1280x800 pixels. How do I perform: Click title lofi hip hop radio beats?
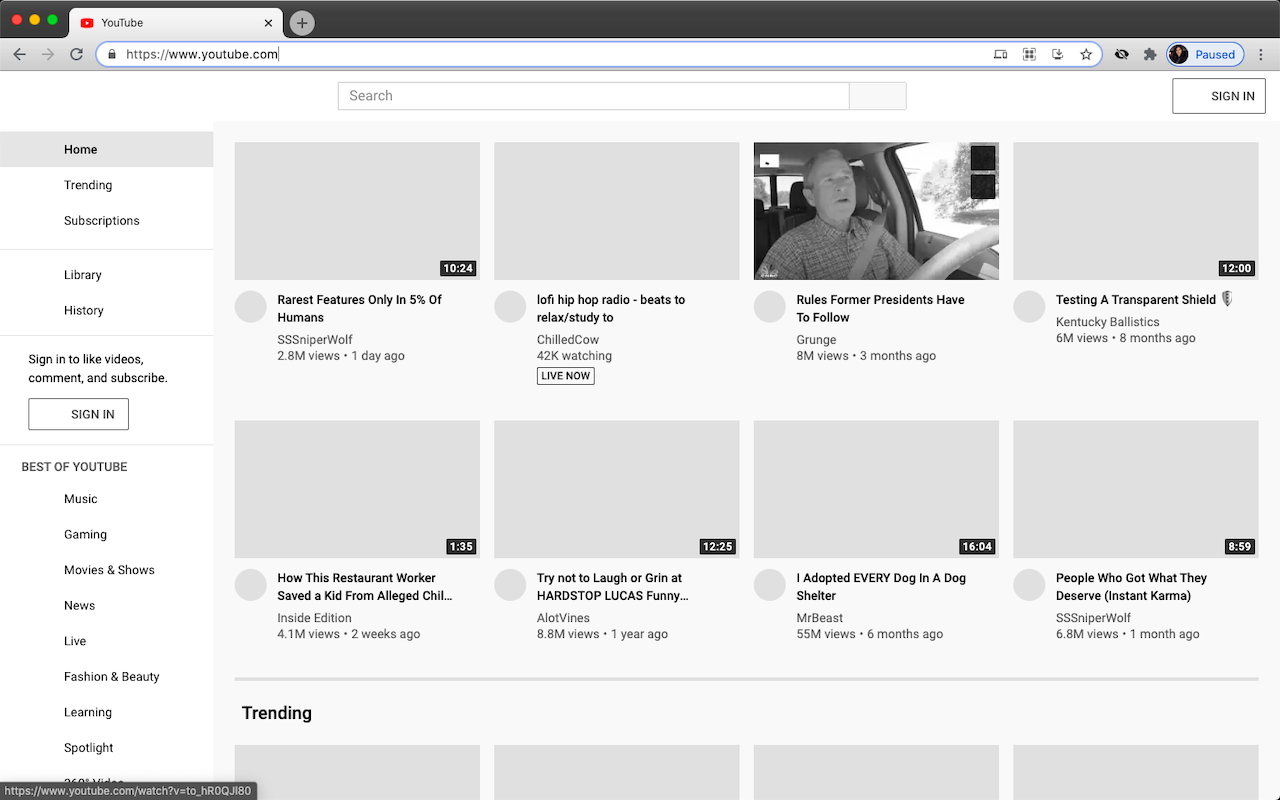tap(611, 308)
